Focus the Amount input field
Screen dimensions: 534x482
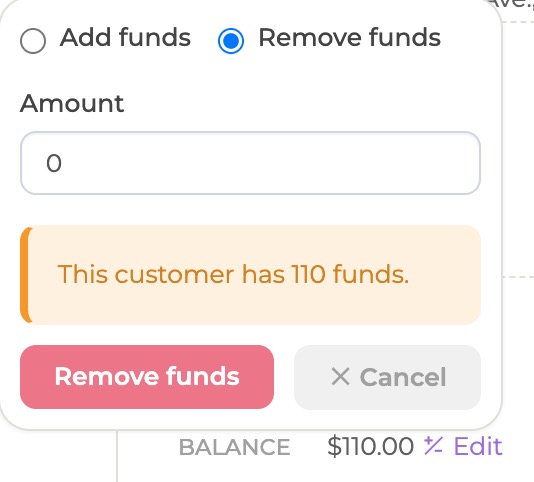pyautogui.click(x=250, y=163)
